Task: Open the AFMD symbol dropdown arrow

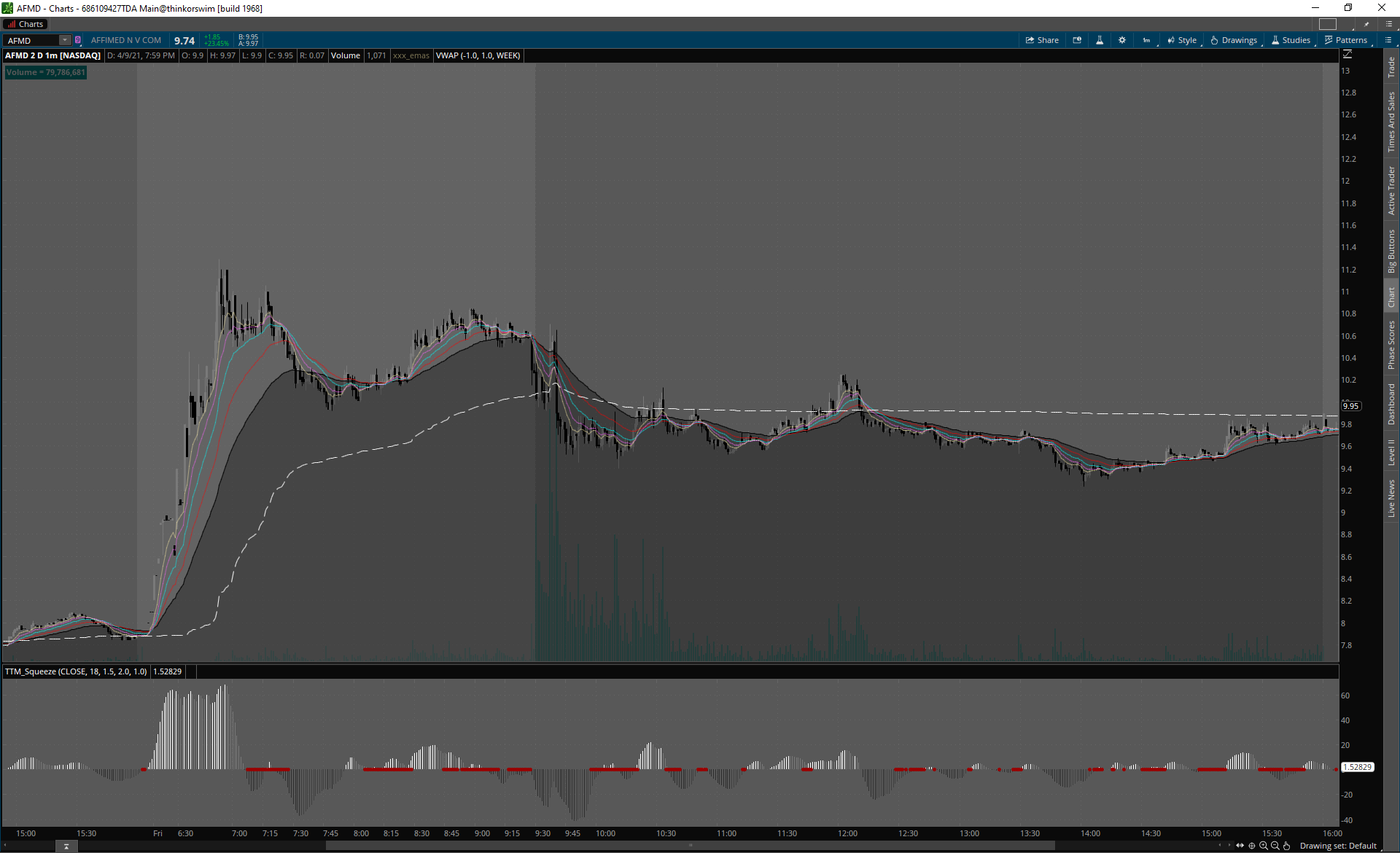Action: tap(65, 40)
